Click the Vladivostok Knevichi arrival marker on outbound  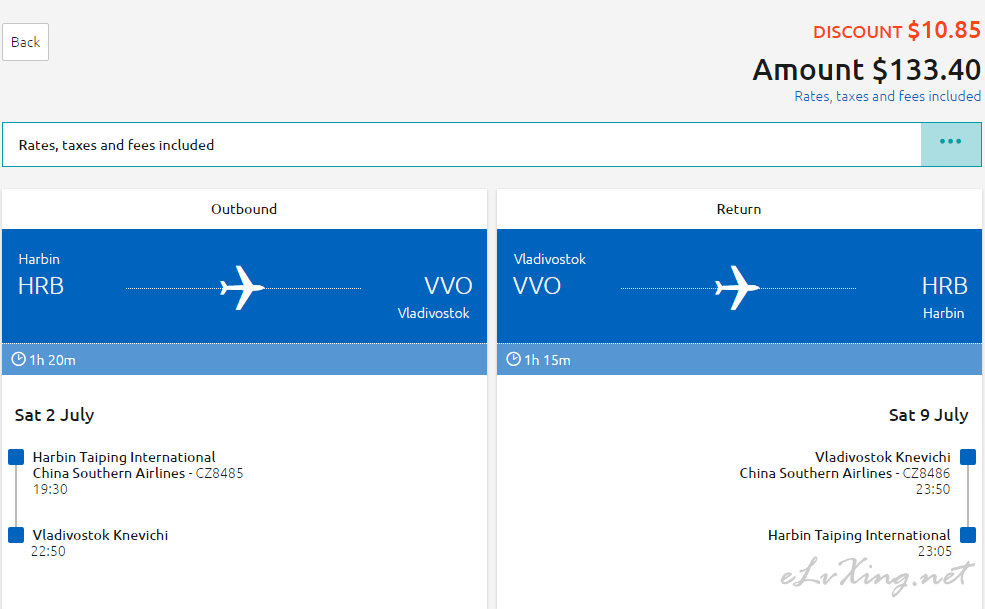16,535
